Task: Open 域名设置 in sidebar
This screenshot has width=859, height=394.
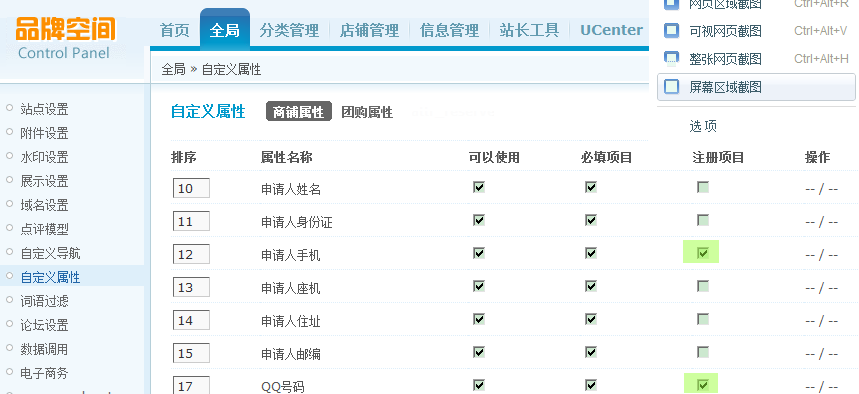Action: 44,205
